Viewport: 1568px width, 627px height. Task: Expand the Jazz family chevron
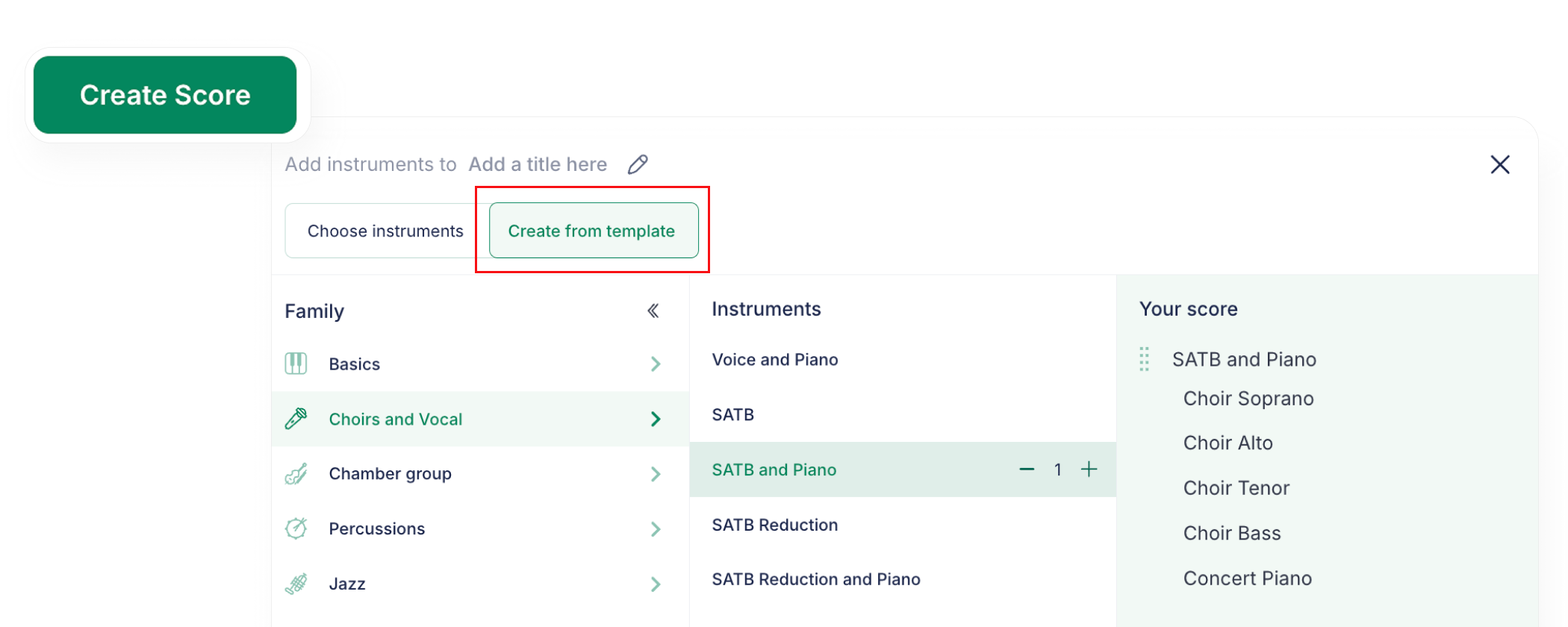[x=656, y=584]
